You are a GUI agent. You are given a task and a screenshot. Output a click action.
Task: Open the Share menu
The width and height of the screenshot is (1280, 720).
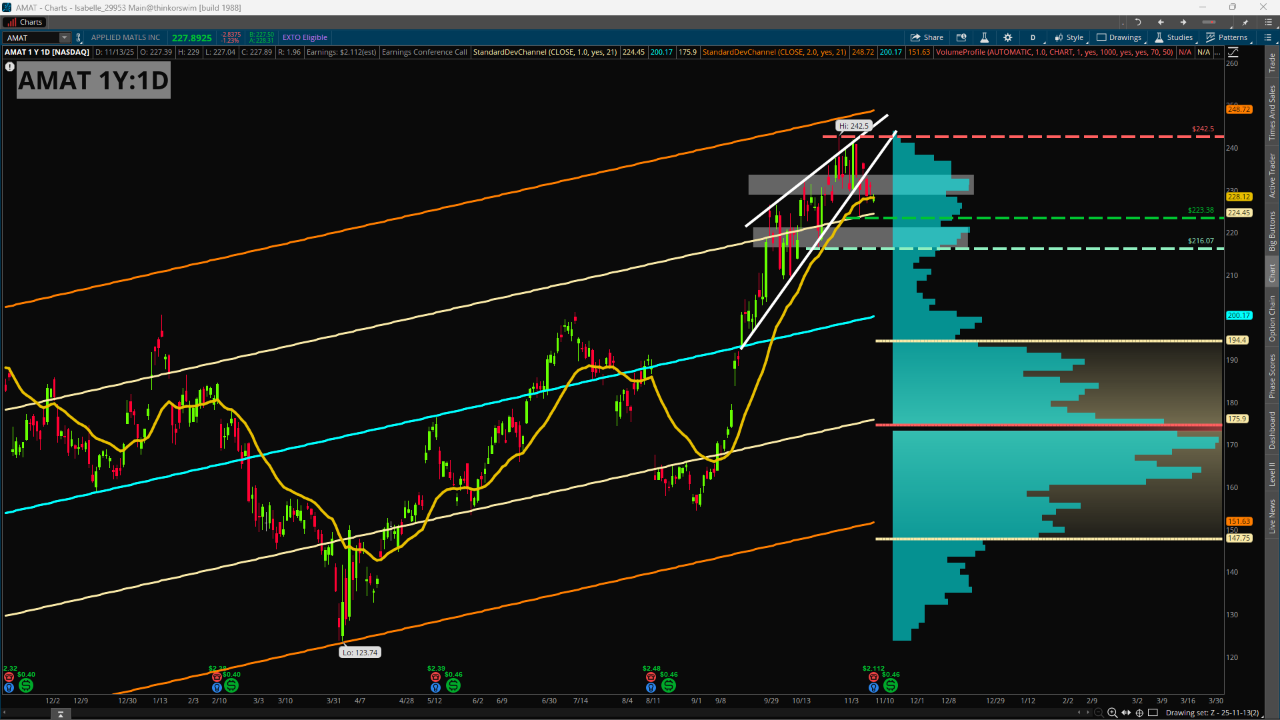[x=926, y=37]
